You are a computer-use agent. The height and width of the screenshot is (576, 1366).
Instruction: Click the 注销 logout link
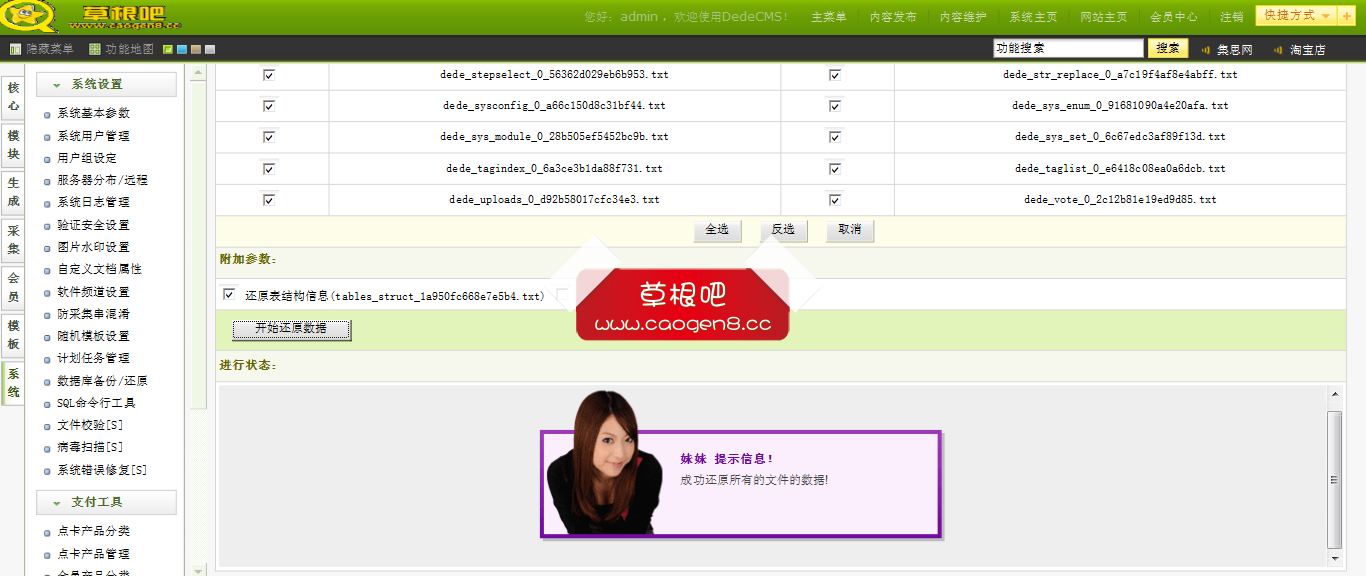click(x=1231, y=15)
